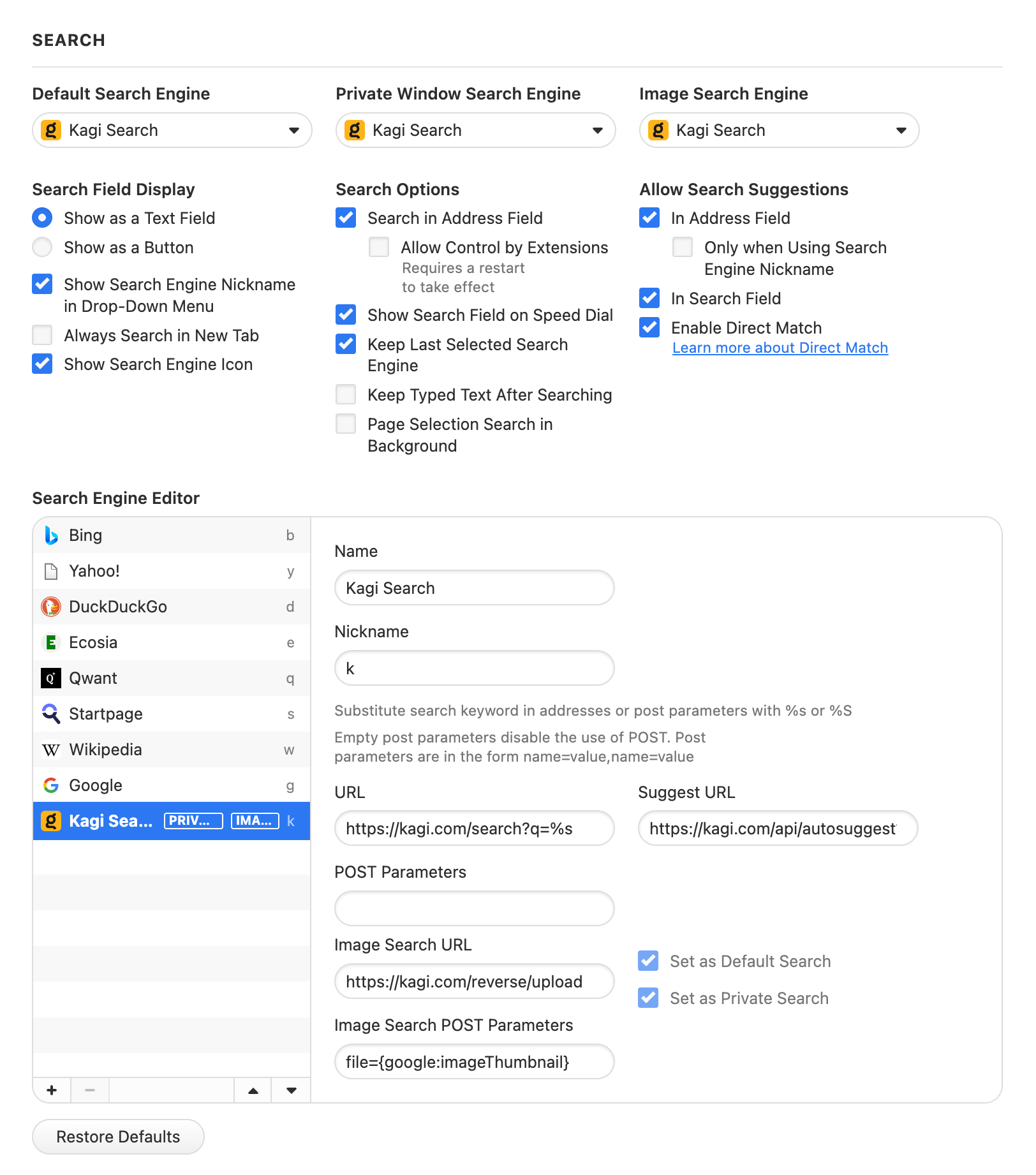This screenshot has width=1036, height=1175.
Task: Click the IMA... badge on Kagi row
Action: pos(255,821)
